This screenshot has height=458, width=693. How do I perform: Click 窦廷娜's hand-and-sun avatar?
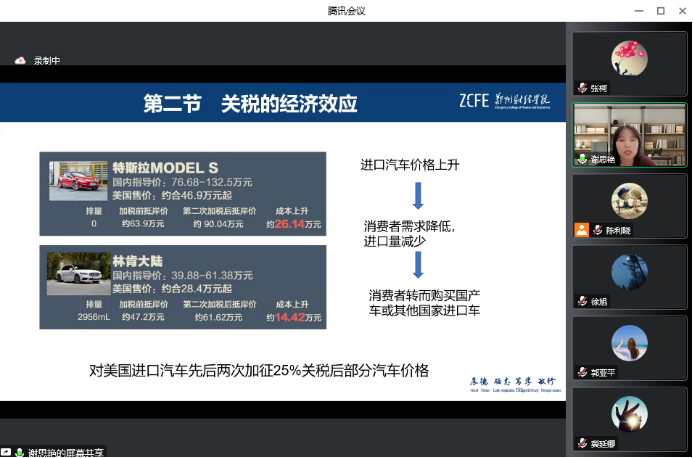click(629, 411)
